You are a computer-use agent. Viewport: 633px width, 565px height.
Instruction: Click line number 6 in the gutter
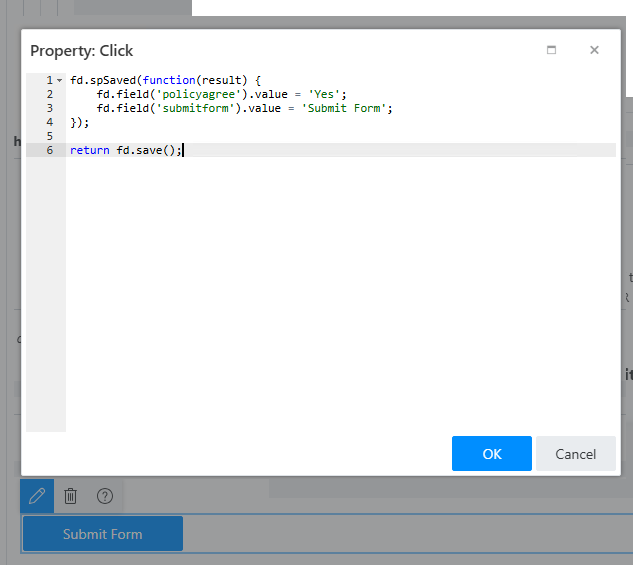click(48, 150)
